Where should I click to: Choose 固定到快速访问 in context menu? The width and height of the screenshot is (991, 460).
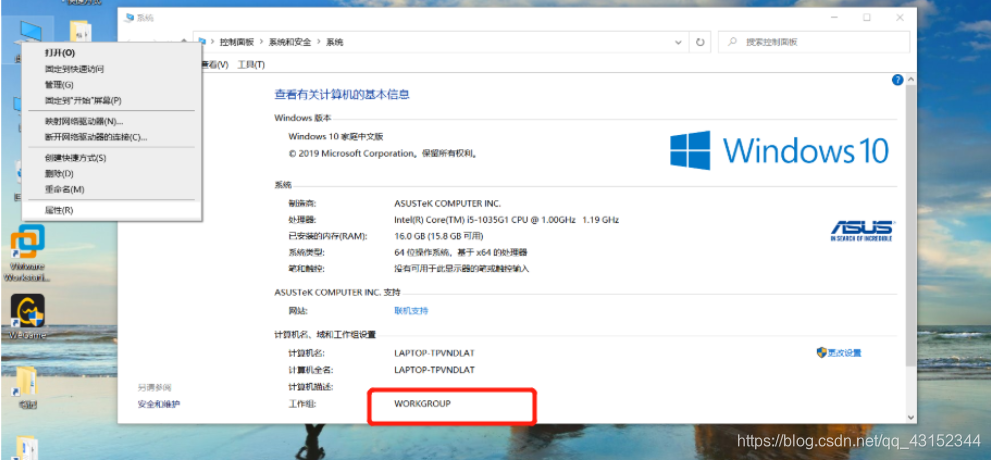point(111,69)
